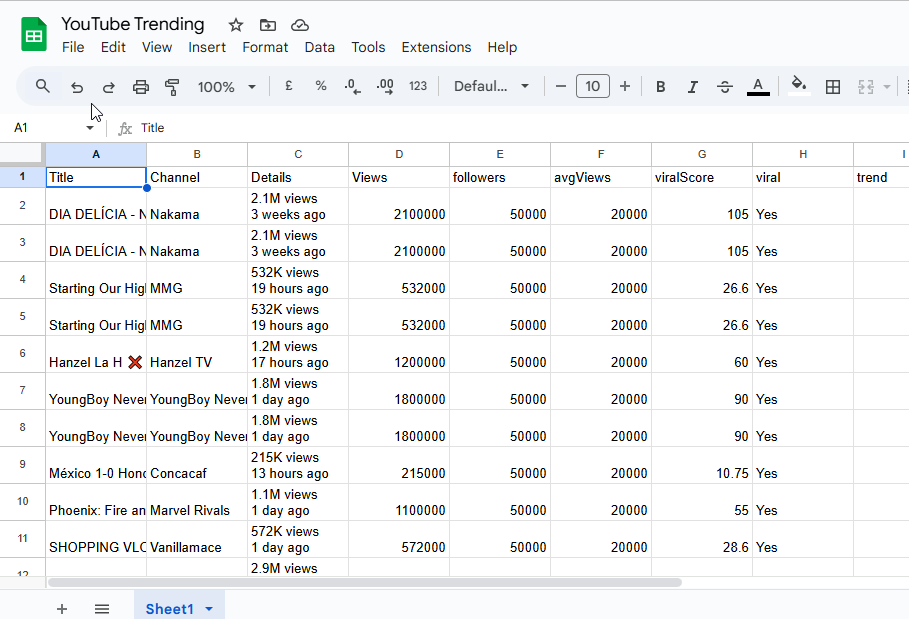This screenshot has height=619, width=909.
Task: Open the Insert menu
Action: 207,47
